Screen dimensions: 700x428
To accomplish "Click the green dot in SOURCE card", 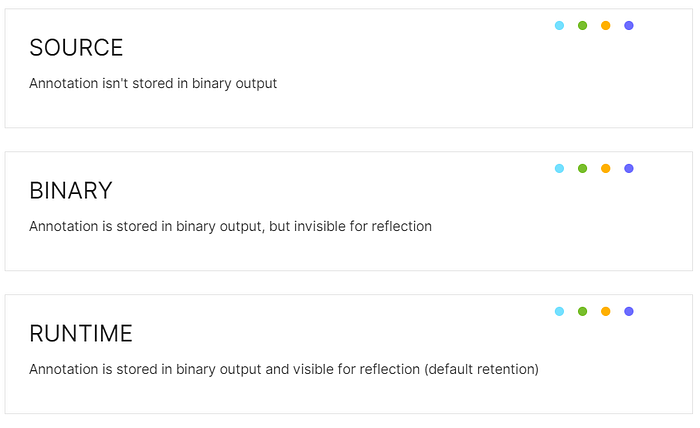I will [582, 25].
